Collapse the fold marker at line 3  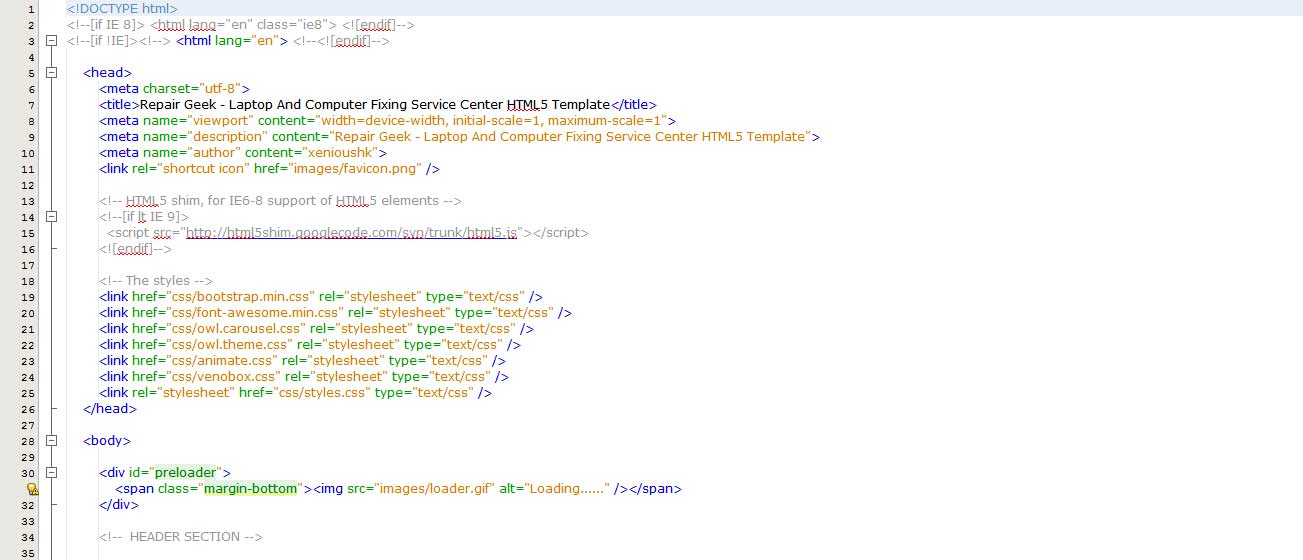52,41
